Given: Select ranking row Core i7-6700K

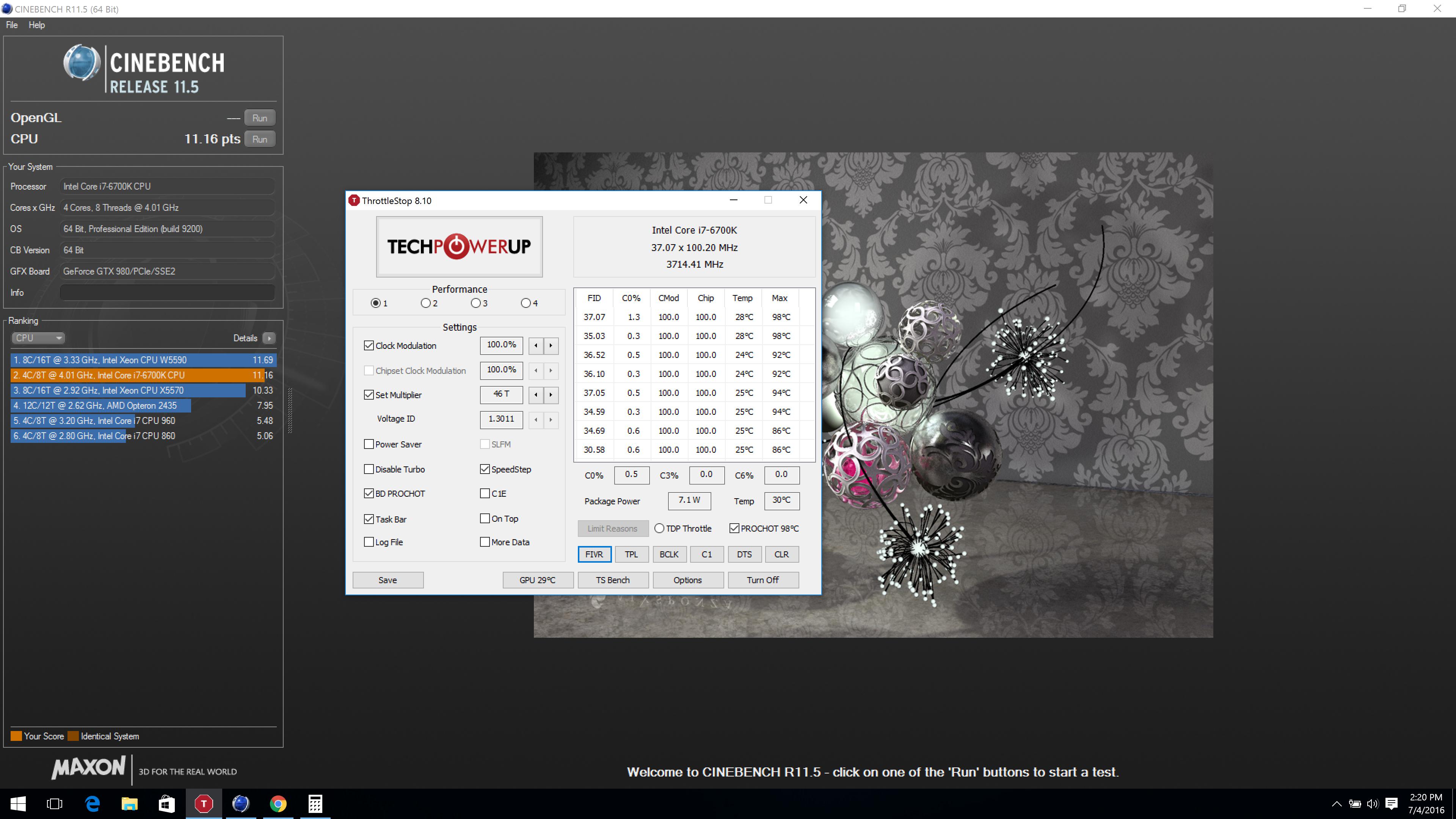Looking at the screenshot, I should click(143, 375).
